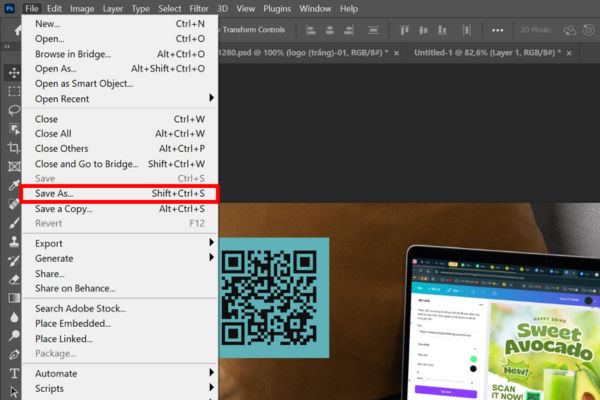
Task: Select the Eraser tool
Action: click(14, 279)
